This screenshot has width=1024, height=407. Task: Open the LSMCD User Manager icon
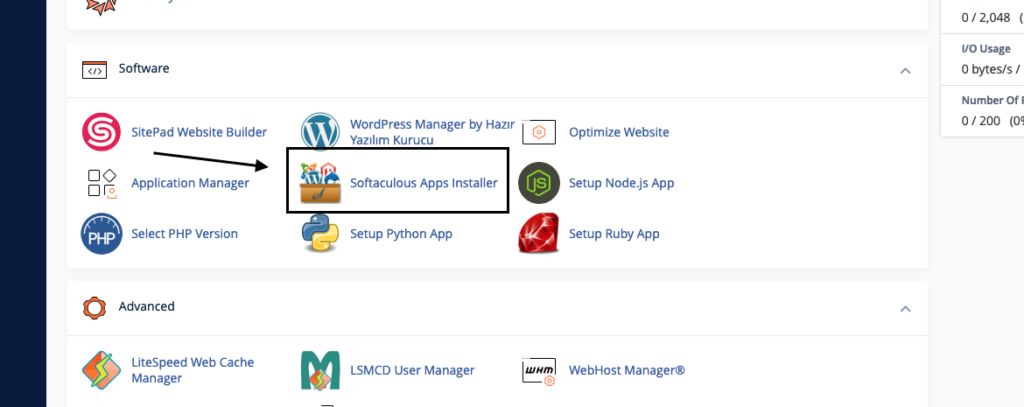point(320,370)
